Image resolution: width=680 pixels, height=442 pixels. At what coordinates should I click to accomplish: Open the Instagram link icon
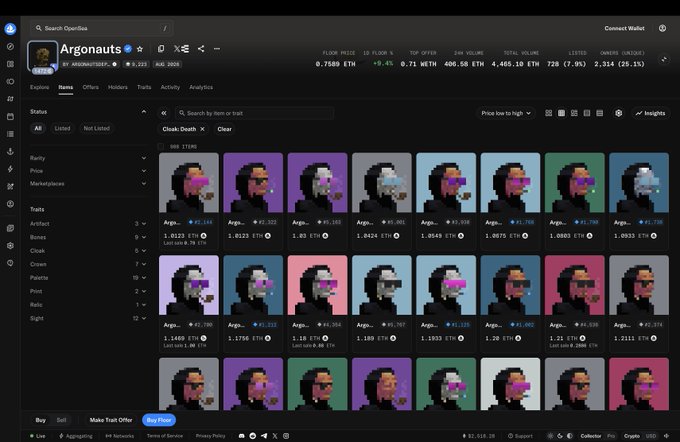286,436
